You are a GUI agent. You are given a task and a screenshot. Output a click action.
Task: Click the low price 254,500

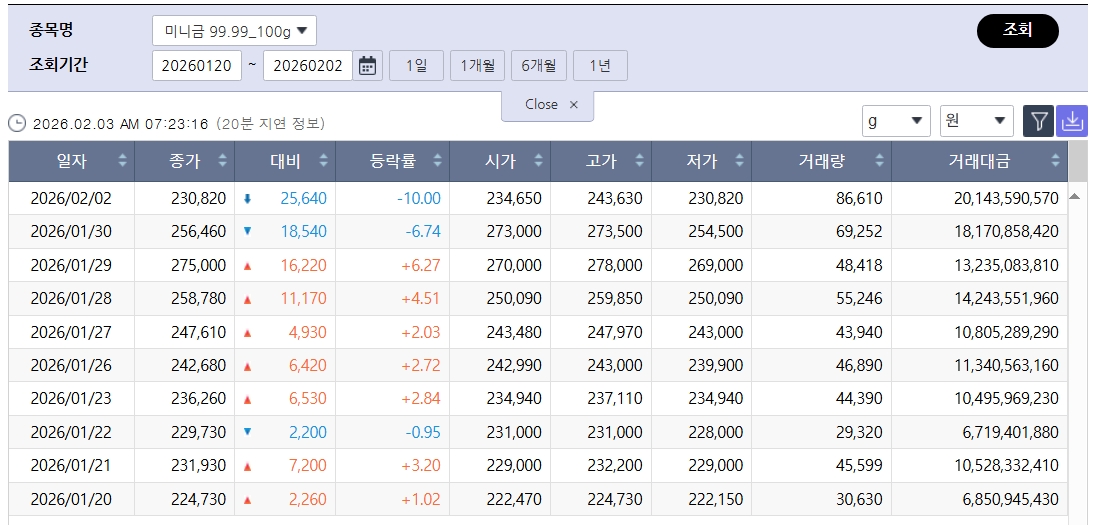pyautogui.click(x=715, y=231)
